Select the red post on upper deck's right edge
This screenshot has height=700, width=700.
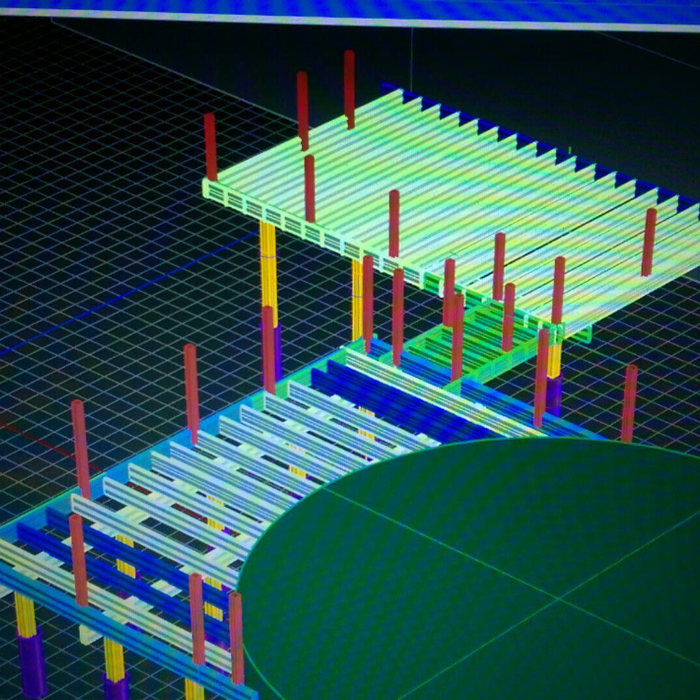pyautogui.click(x=648, y=241)
